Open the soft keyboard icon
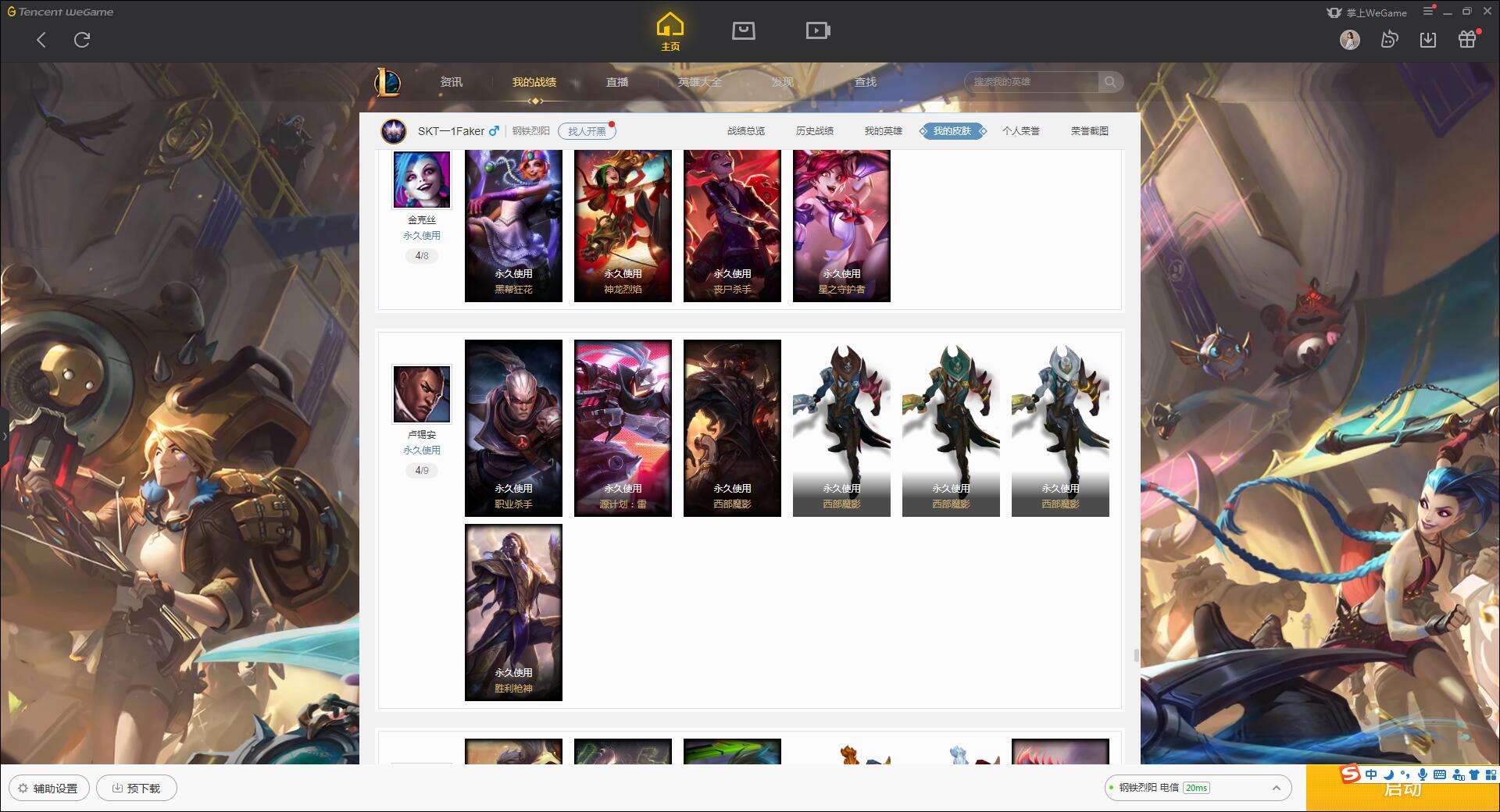This screenshot has width=1500, height=812. pos(1440,775)
